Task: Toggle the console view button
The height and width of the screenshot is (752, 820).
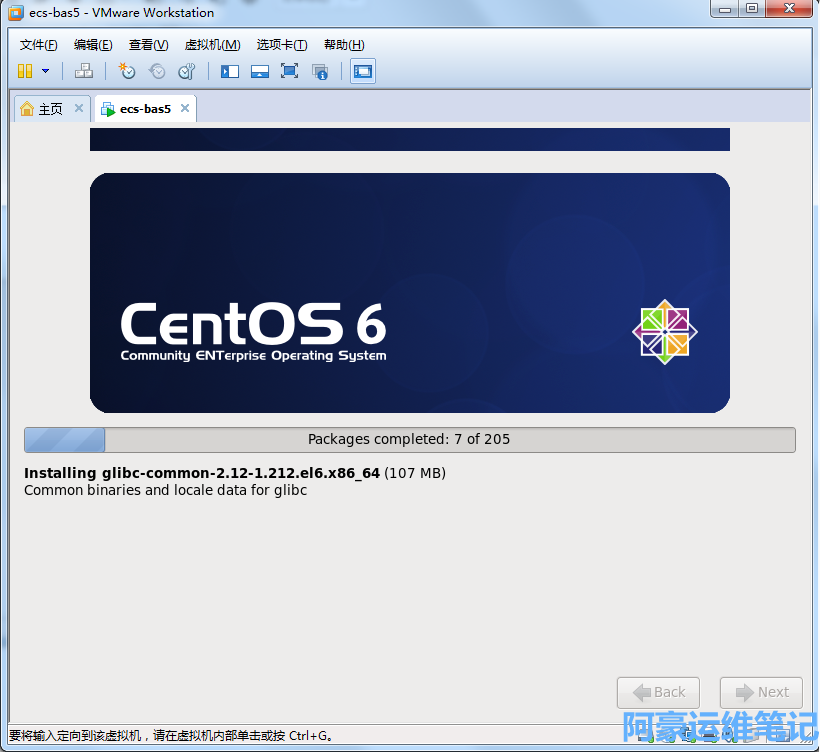Action: coord(363,71)
